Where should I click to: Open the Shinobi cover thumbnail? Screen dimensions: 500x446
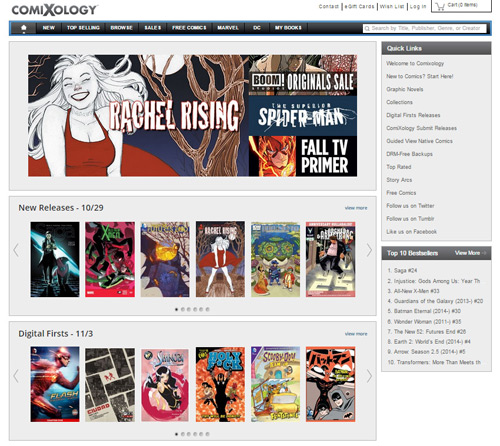click(x=165, y=385)
